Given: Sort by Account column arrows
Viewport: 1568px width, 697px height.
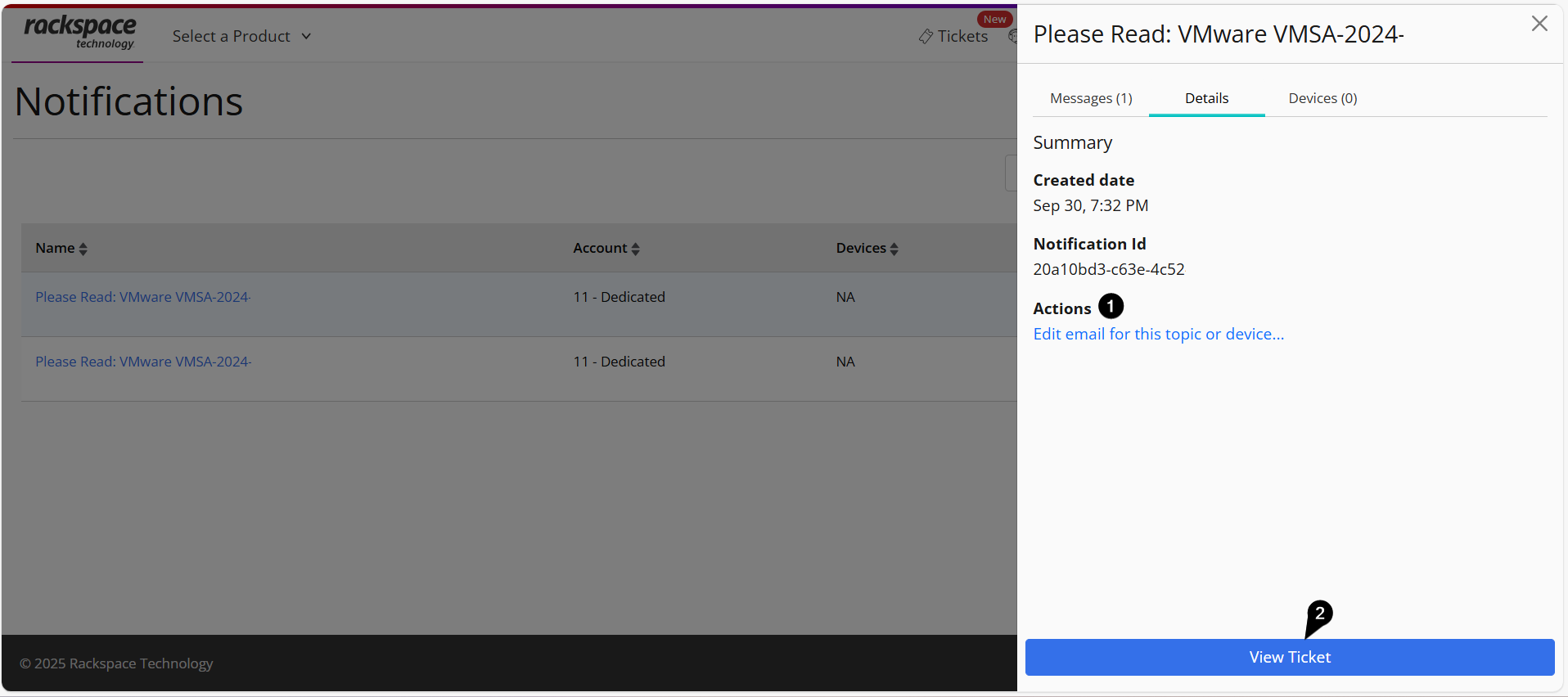Looking at the screenshot, I should pos(635,249).
